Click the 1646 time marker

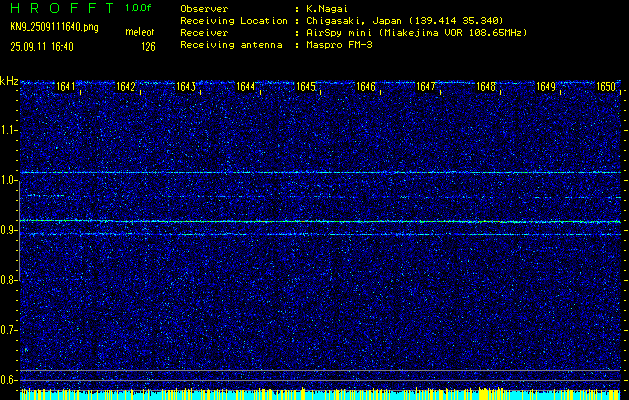pyautogui.click(x=366, y=87)
